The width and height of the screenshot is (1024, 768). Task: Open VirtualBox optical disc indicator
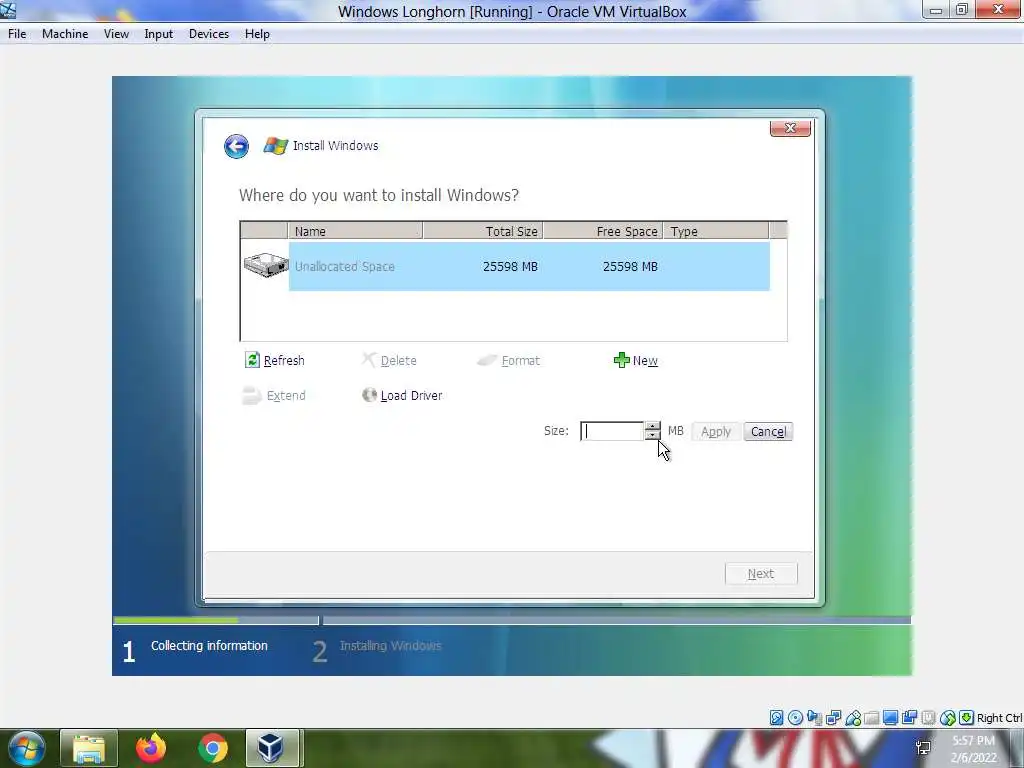(x=795, y=718)
